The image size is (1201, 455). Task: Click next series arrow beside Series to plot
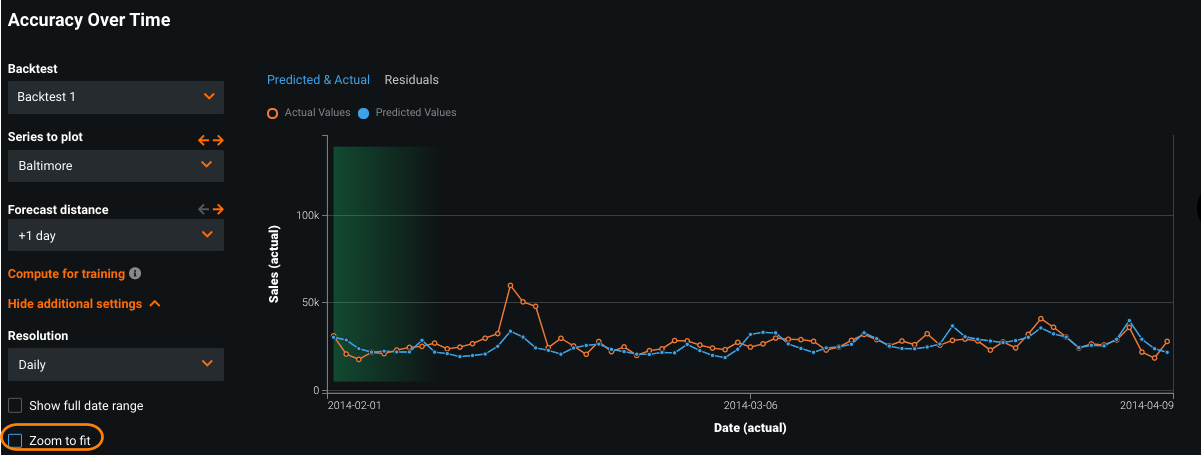pyautogui.click(x=218, y=141)
